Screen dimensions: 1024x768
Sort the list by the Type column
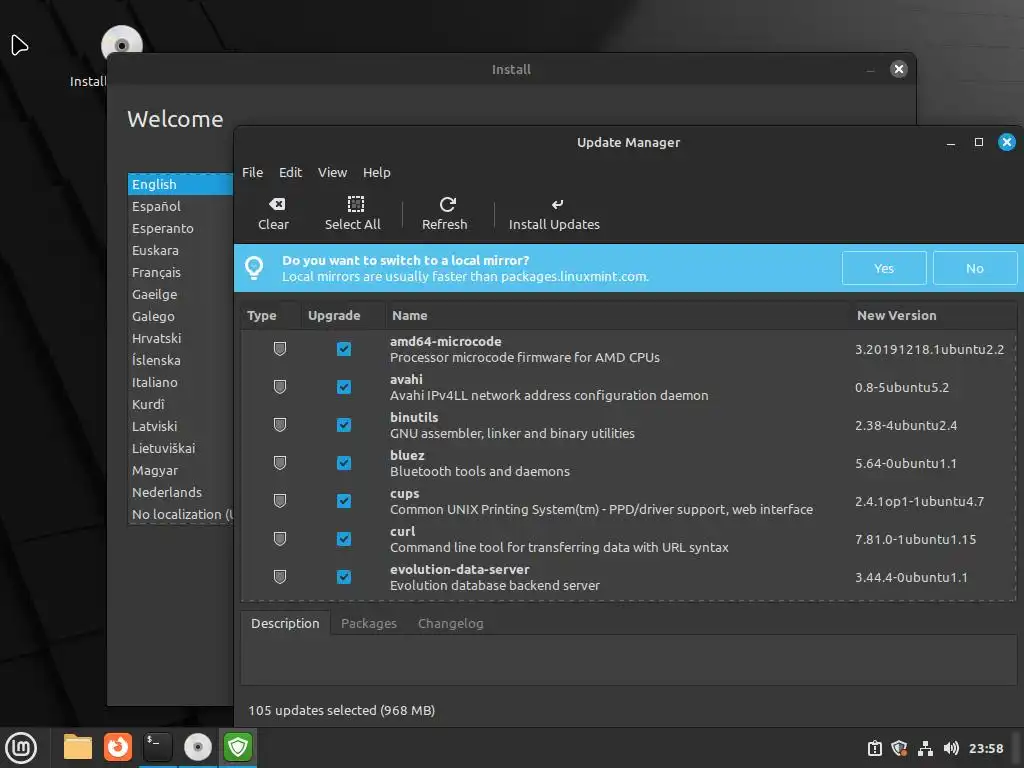[x=270, y=315]
